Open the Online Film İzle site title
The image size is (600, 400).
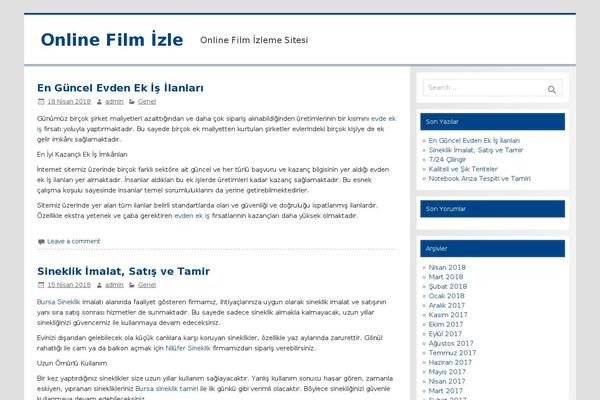[112, 40]
